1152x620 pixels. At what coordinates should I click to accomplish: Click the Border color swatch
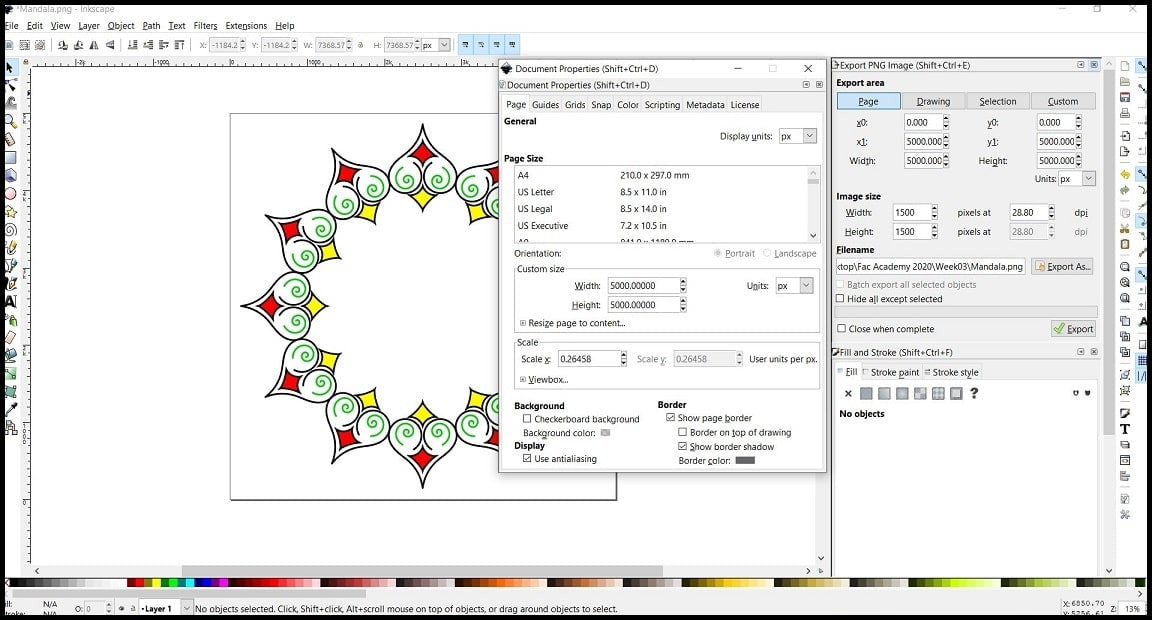click(x=745, y=461)
